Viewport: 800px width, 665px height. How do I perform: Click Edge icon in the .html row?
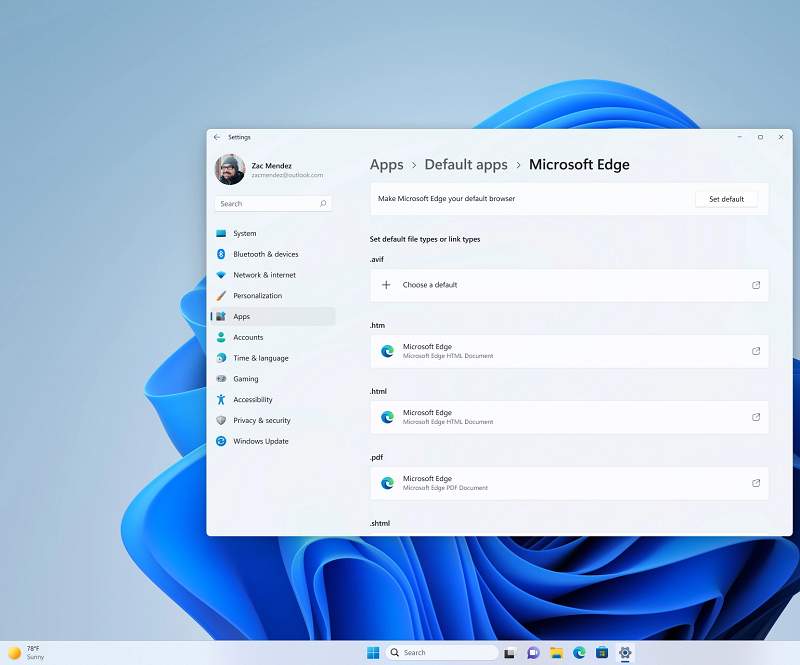pyautogui.click(x=387, y=417)
